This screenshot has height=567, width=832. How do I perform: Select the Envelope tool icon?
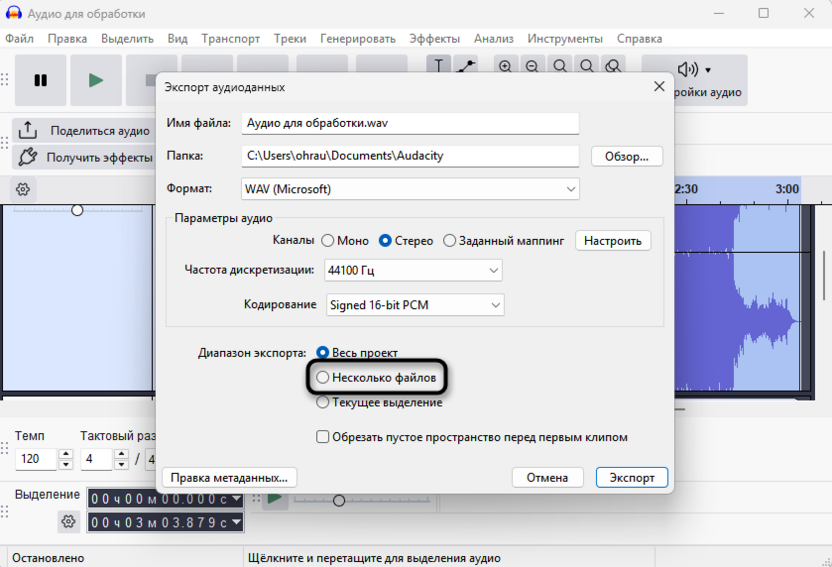coord(466,65)
